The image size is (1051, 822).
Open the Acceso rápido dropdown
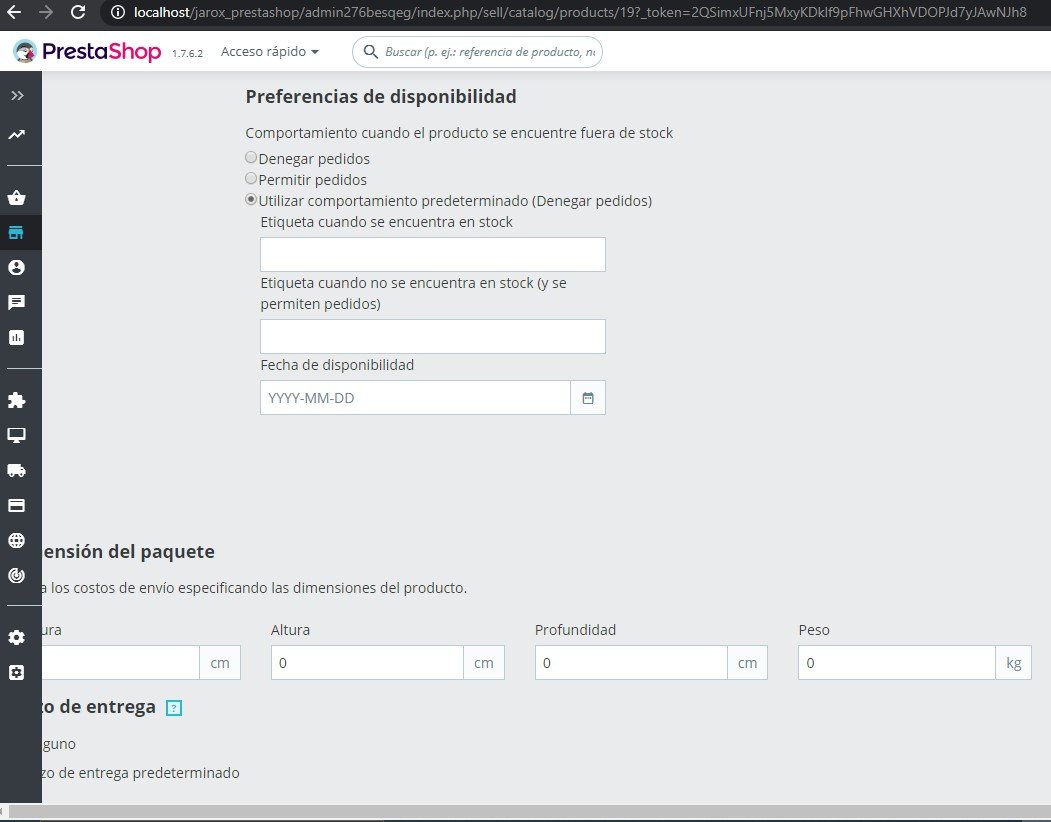[270, 51]
